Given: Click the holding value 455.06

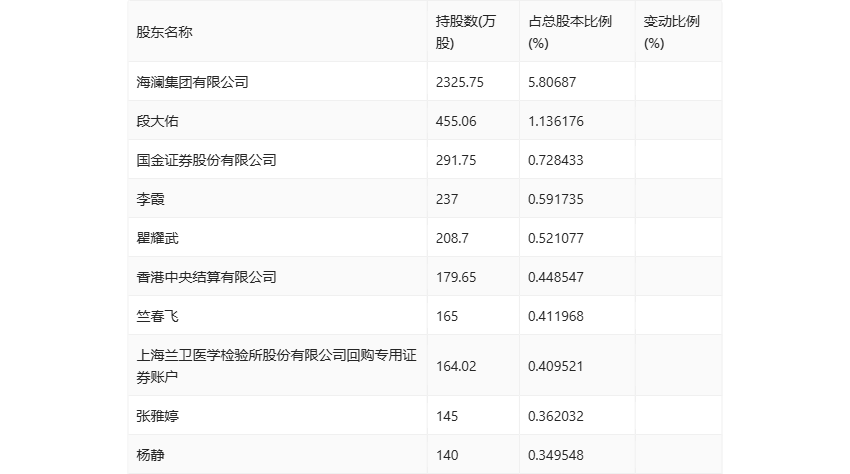Looking at the screenshot, I should point(456,121).
